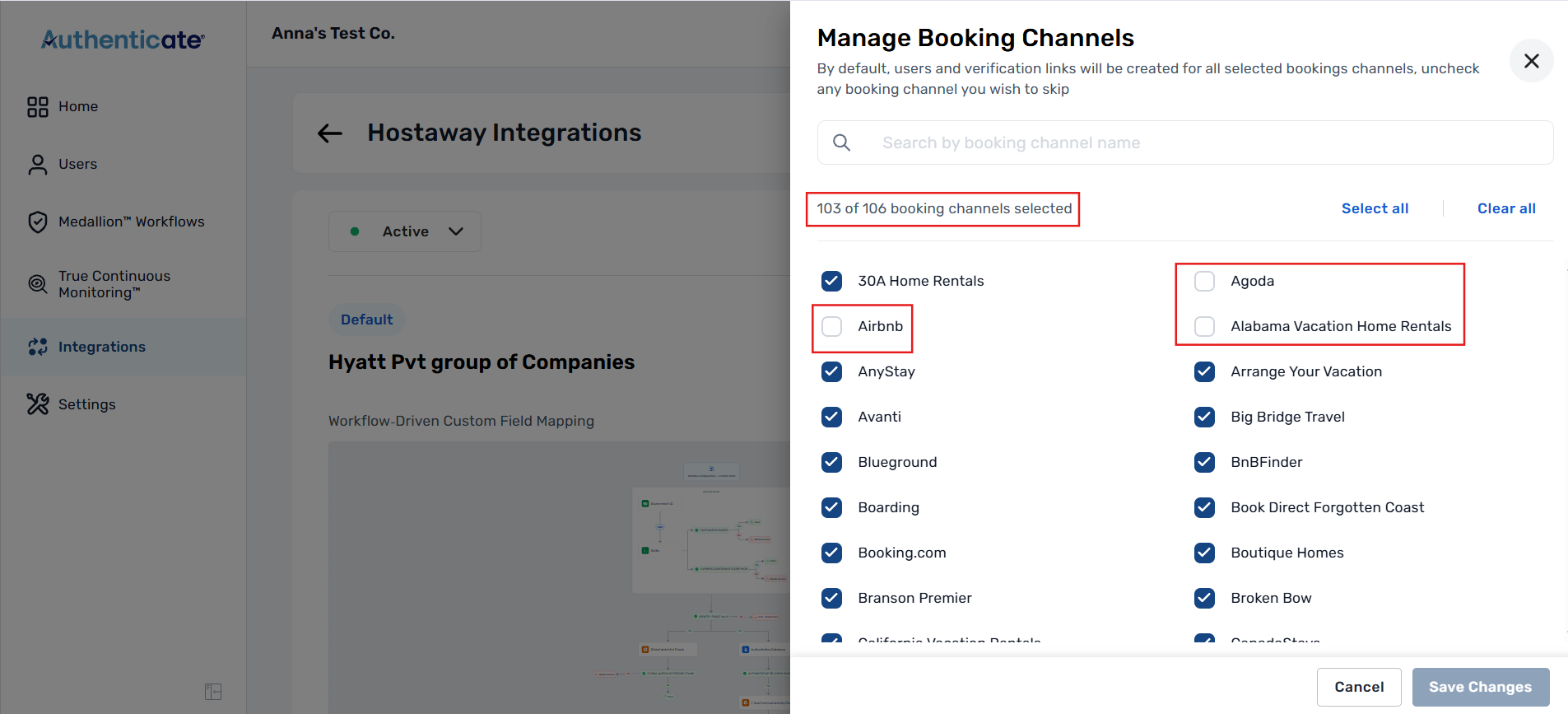Click the 103 of 106 selected count text
This screenshot has height=714, width=1568.
pyautogui.click(x=944, y=208)
